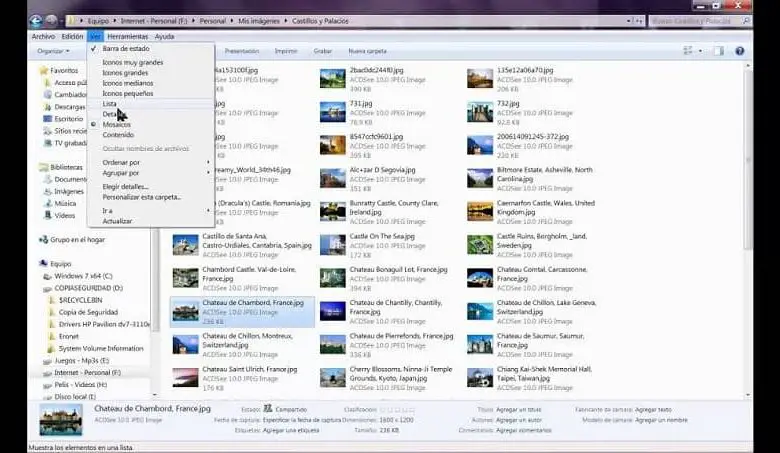Toggle the Barra de estado checkmark option

click(x=125, y=47)
